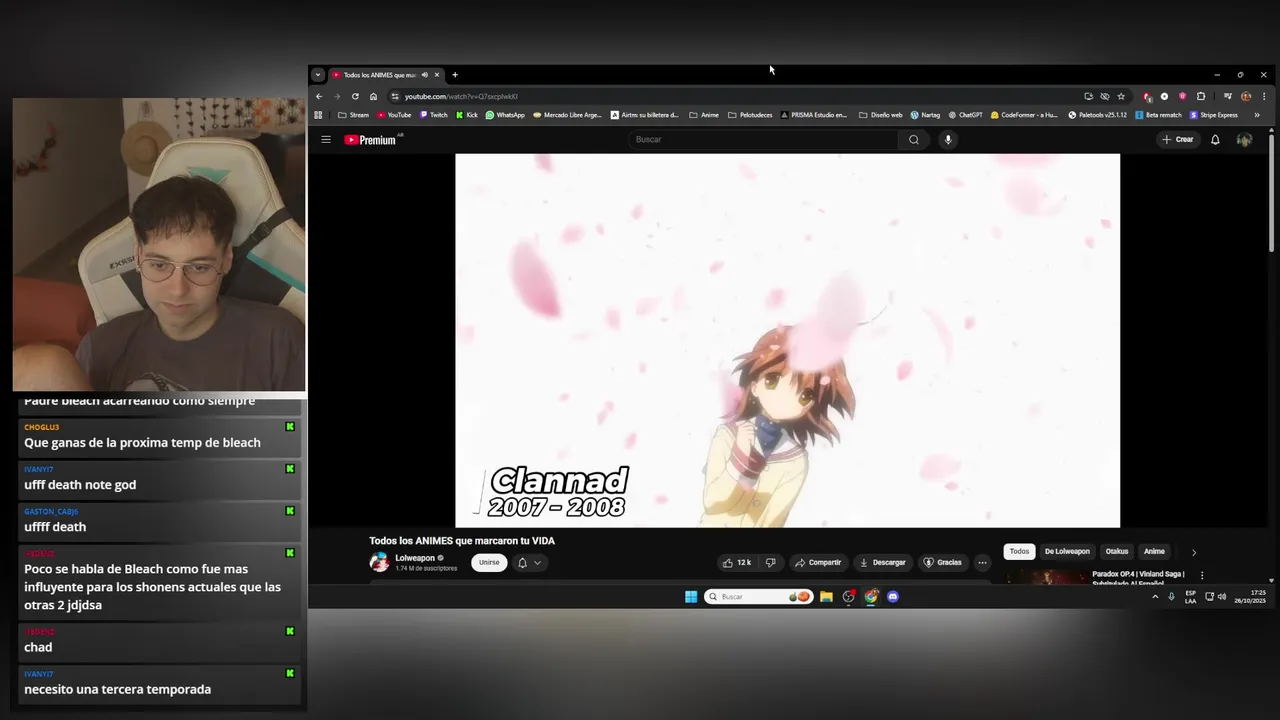Viewport: 1280px width, 720px height.
Task: Open the Mercado Libre bookmark
Action: coord(567,115)
